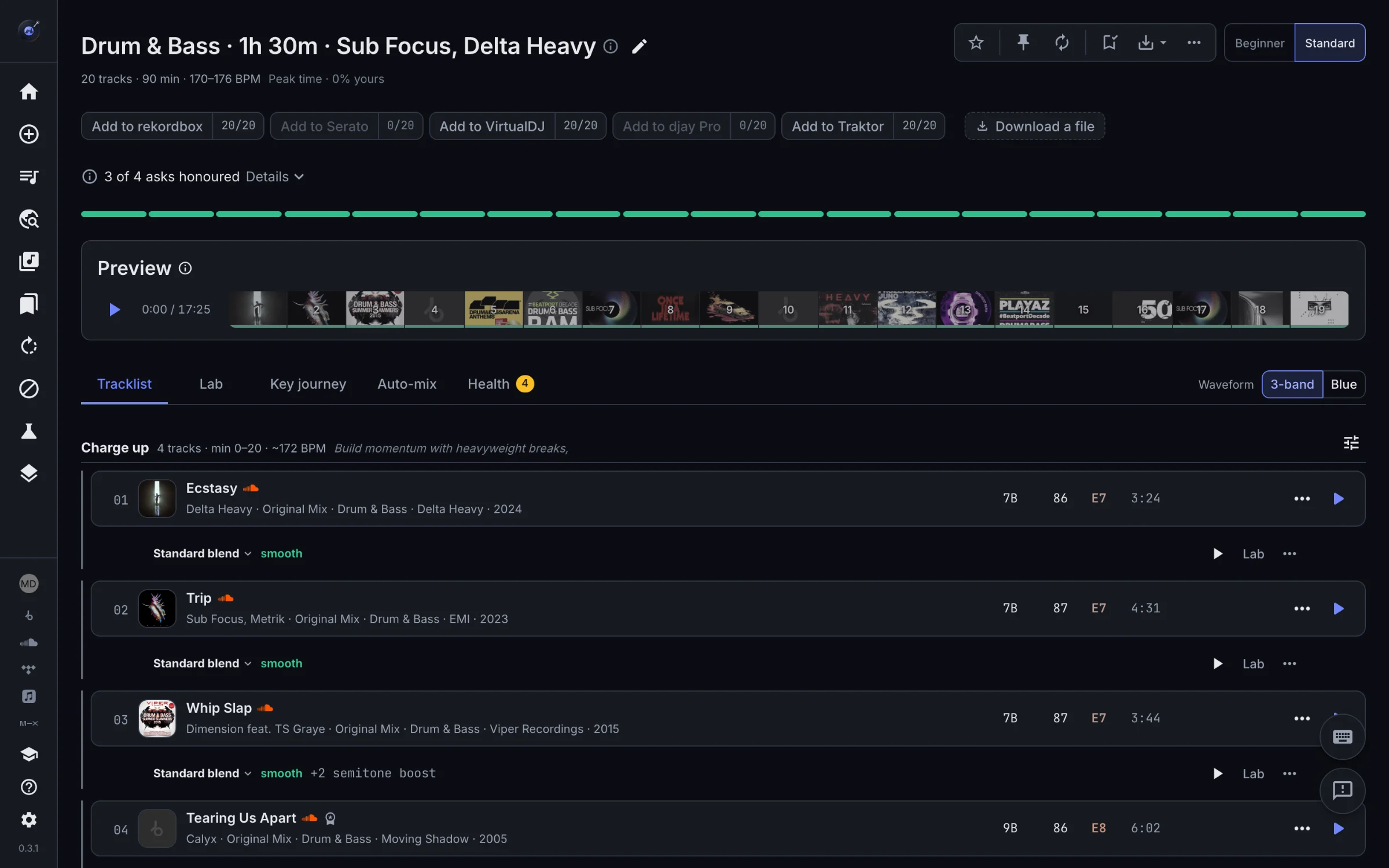Switch to the Key journey tab
The width and height of the screenshot is (1389, 868).
click(x=308, y=384)
